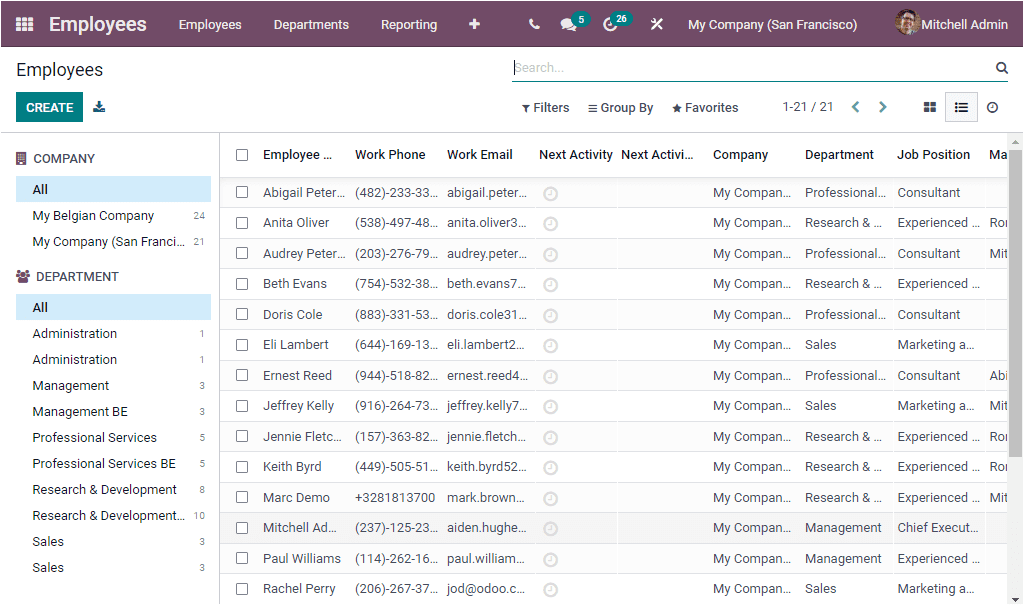Check the select-all checkbox in list header
This screenshot has width=1024, height=605.
click(x=241, y=155)
